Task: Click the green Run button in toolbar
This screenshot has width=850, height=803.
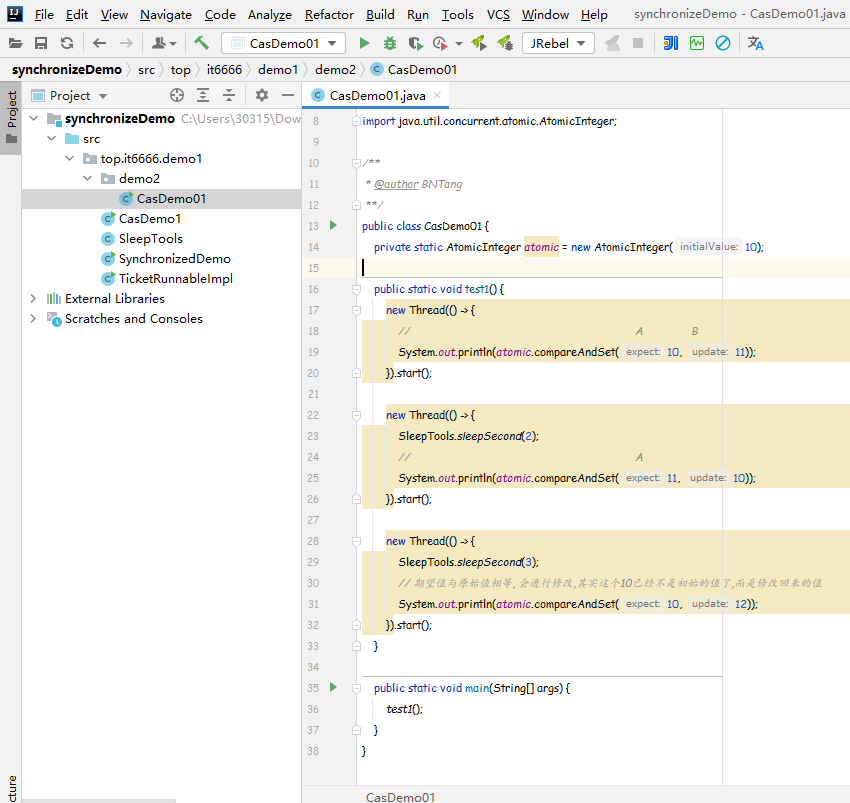Action: pos(364,43)
